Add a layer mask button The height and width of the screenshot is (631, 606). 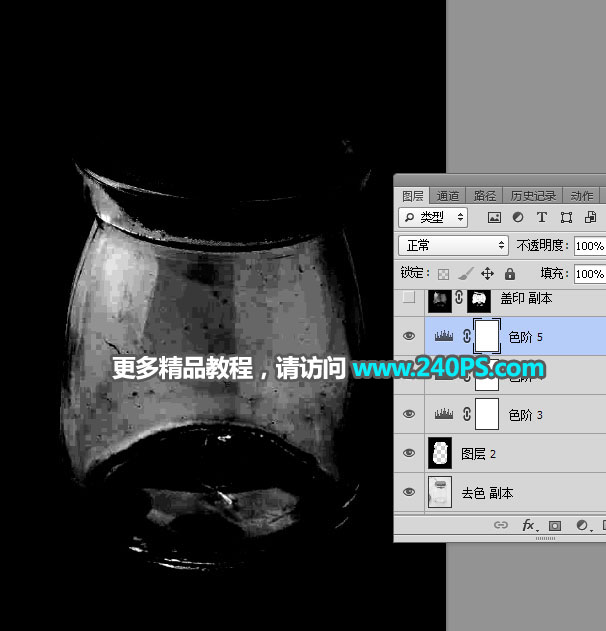(x=555, y=526)
